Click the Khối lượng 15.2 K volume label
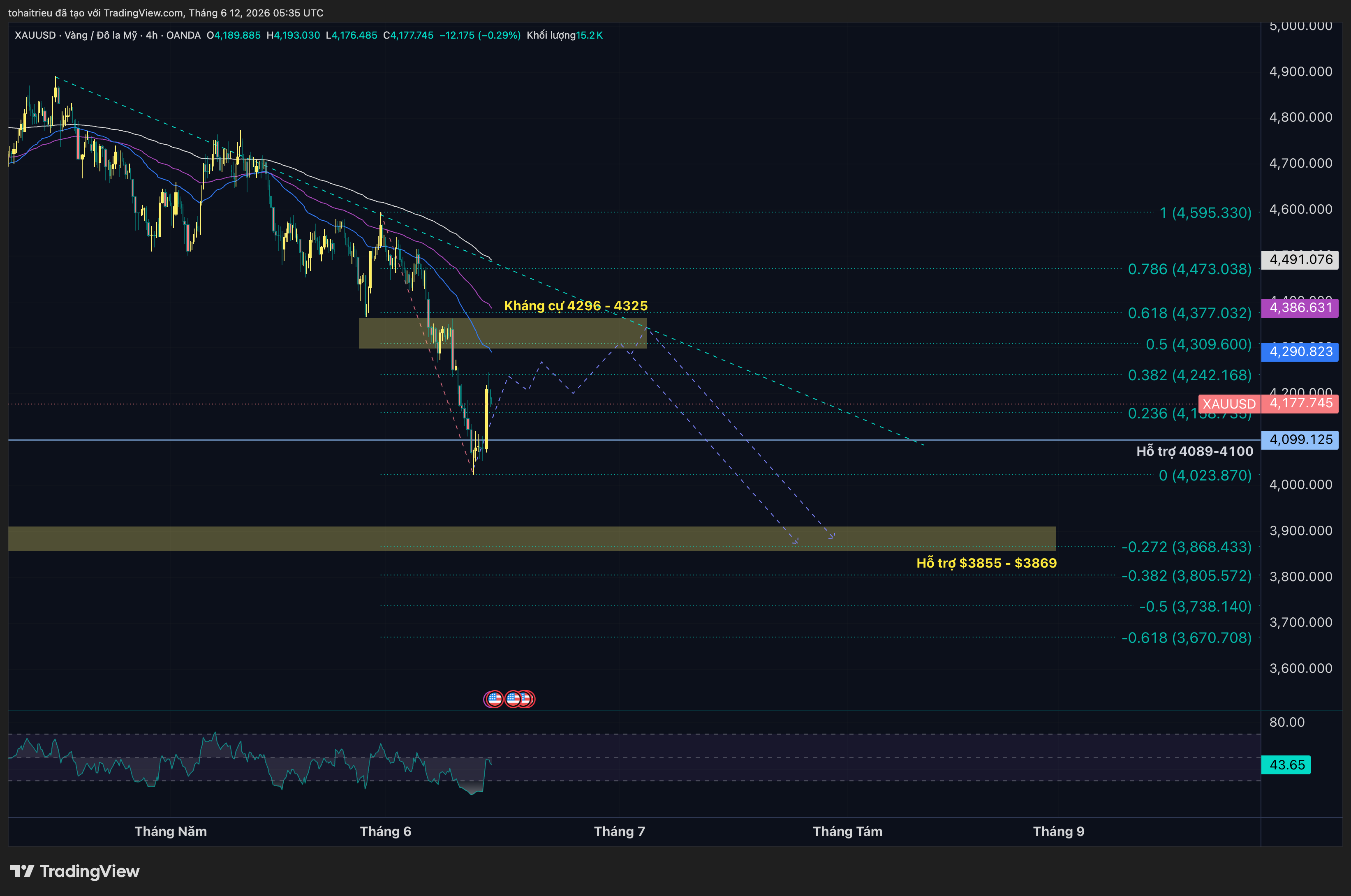This screenshot has height=896, width=1351. (564, 35)
